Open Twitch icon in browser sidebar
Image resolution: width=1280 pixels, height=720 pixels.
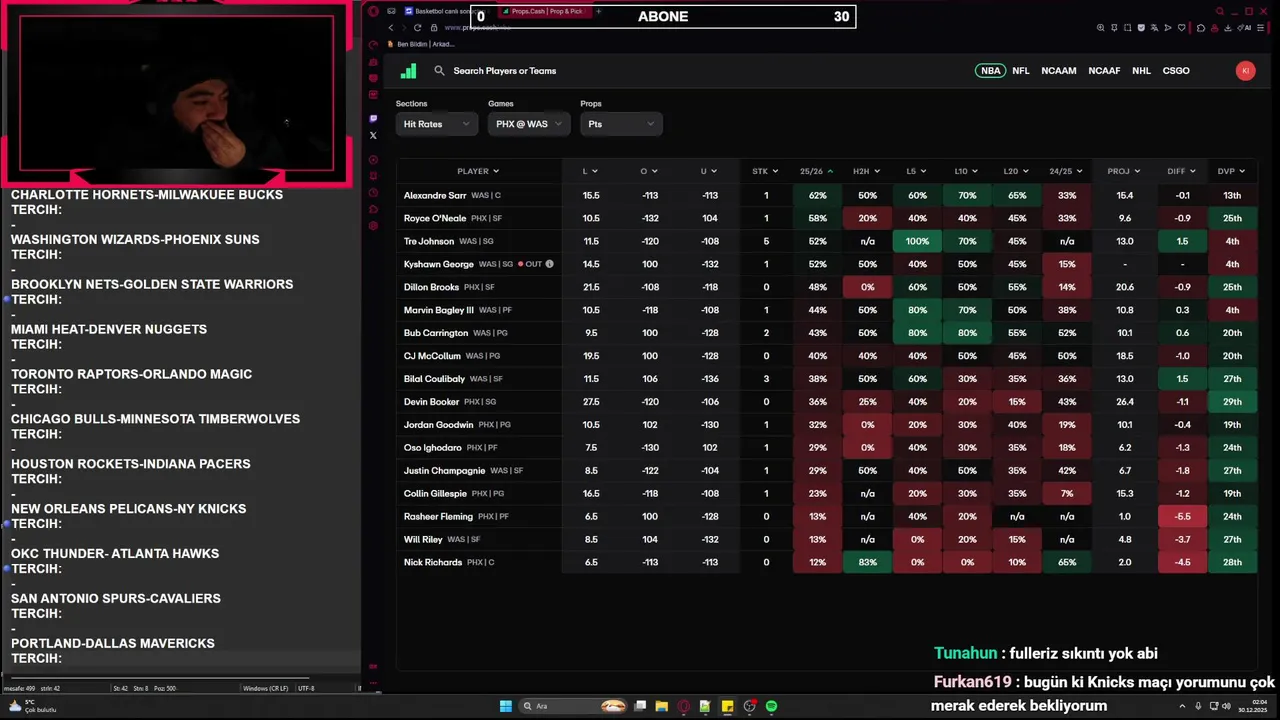373,118
